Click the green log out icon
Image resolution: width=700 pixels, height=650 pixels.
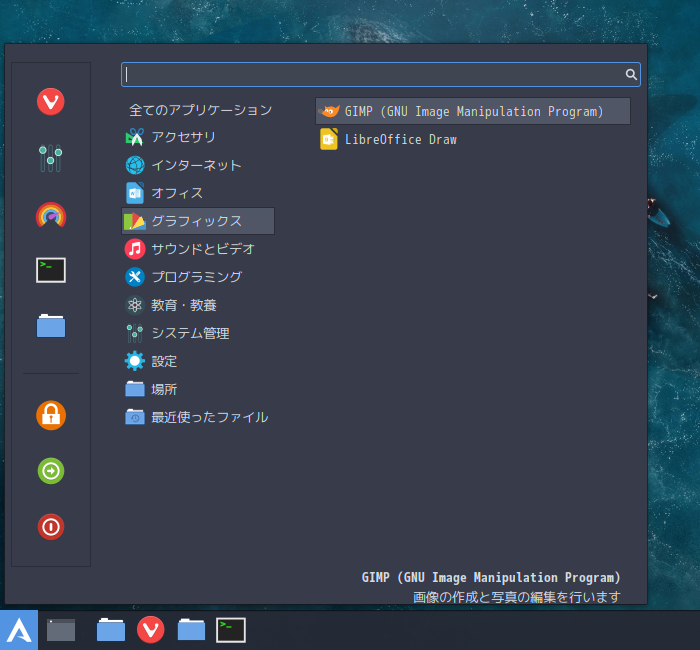pos(51,471)
